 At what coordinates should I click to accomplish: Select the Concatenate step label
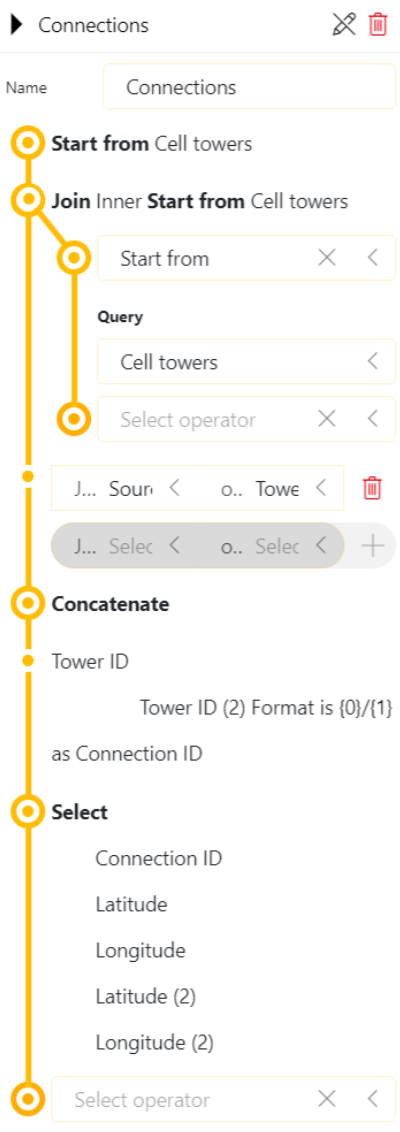[x=110, y=604]
